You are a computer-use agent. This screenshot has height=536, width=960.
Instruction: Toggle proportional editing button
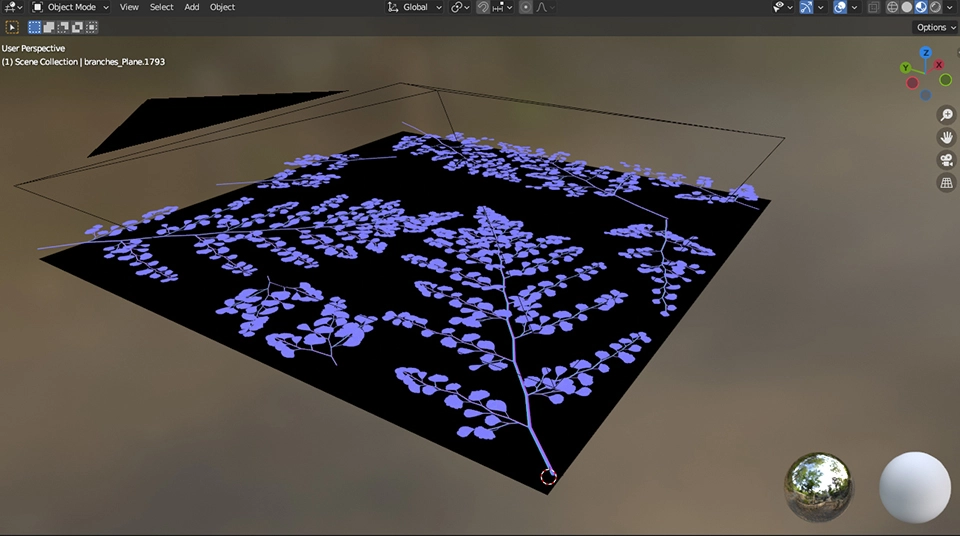coord(525,7)
